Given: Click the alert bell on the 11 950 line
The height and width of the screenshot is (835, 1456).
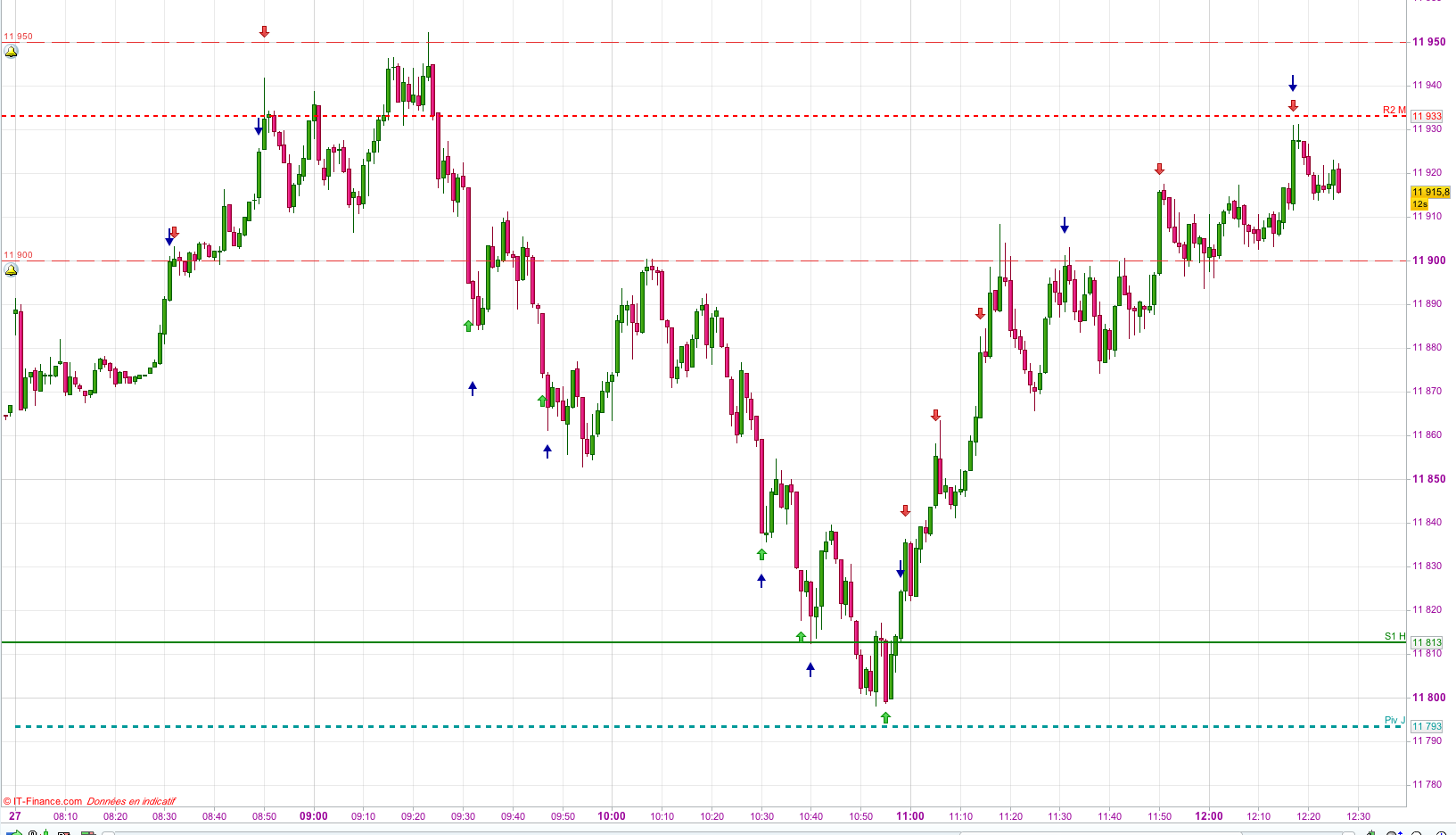Looking at the screenshot, I should point(11,52).
